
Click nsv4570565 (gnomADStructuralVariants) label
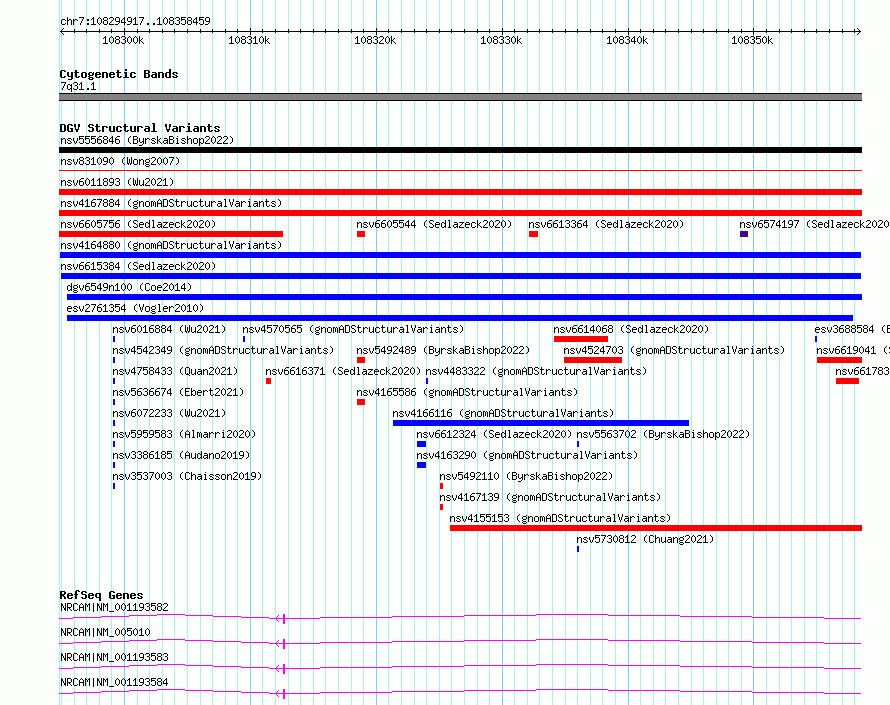coord(353,329)
